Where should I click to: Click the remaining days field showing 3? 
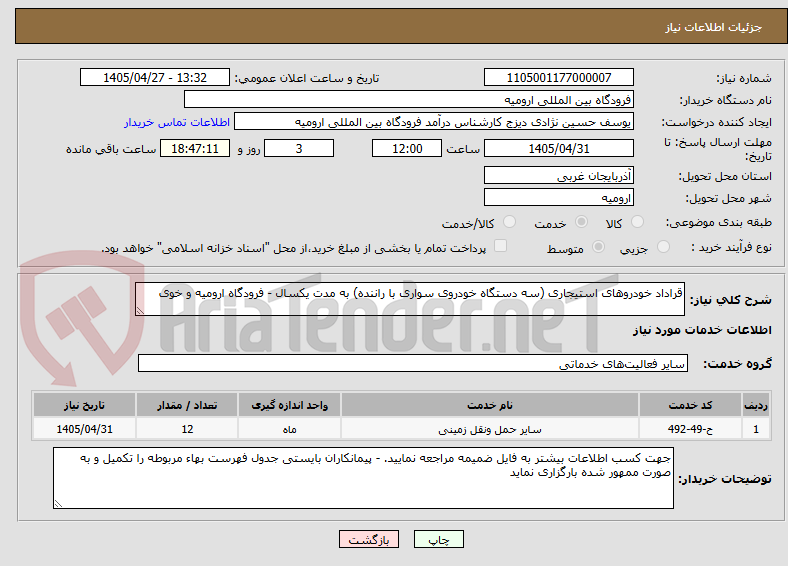(x=299, y=148)
